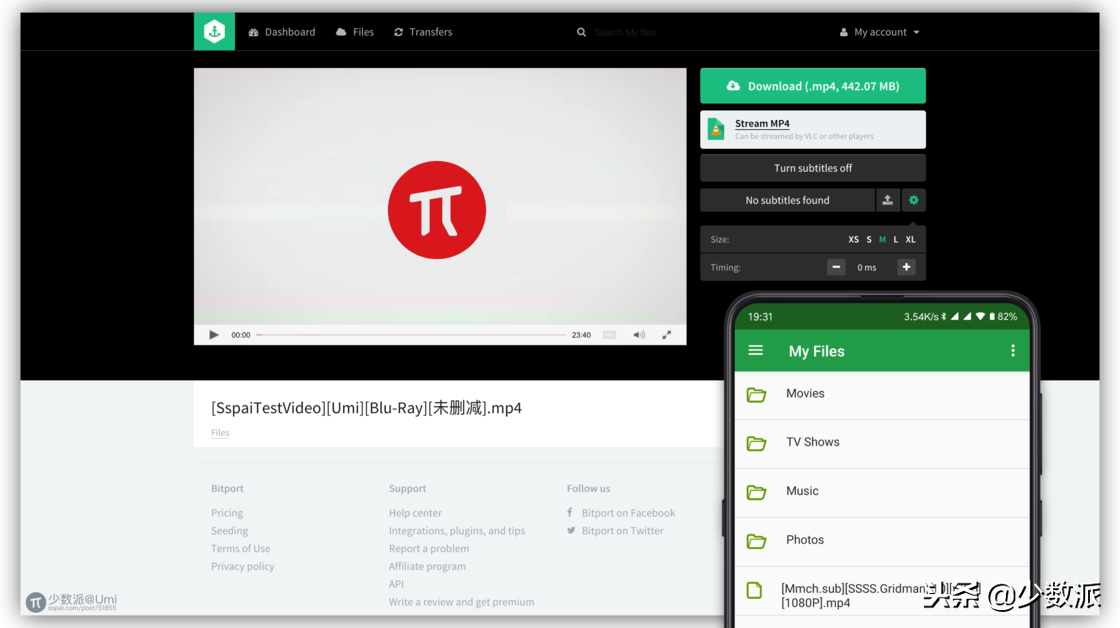This screenshot has height=628, width=1120.
Task: Expand the My account dropdown
Action: pyautogui.click(x=879, y=32)
